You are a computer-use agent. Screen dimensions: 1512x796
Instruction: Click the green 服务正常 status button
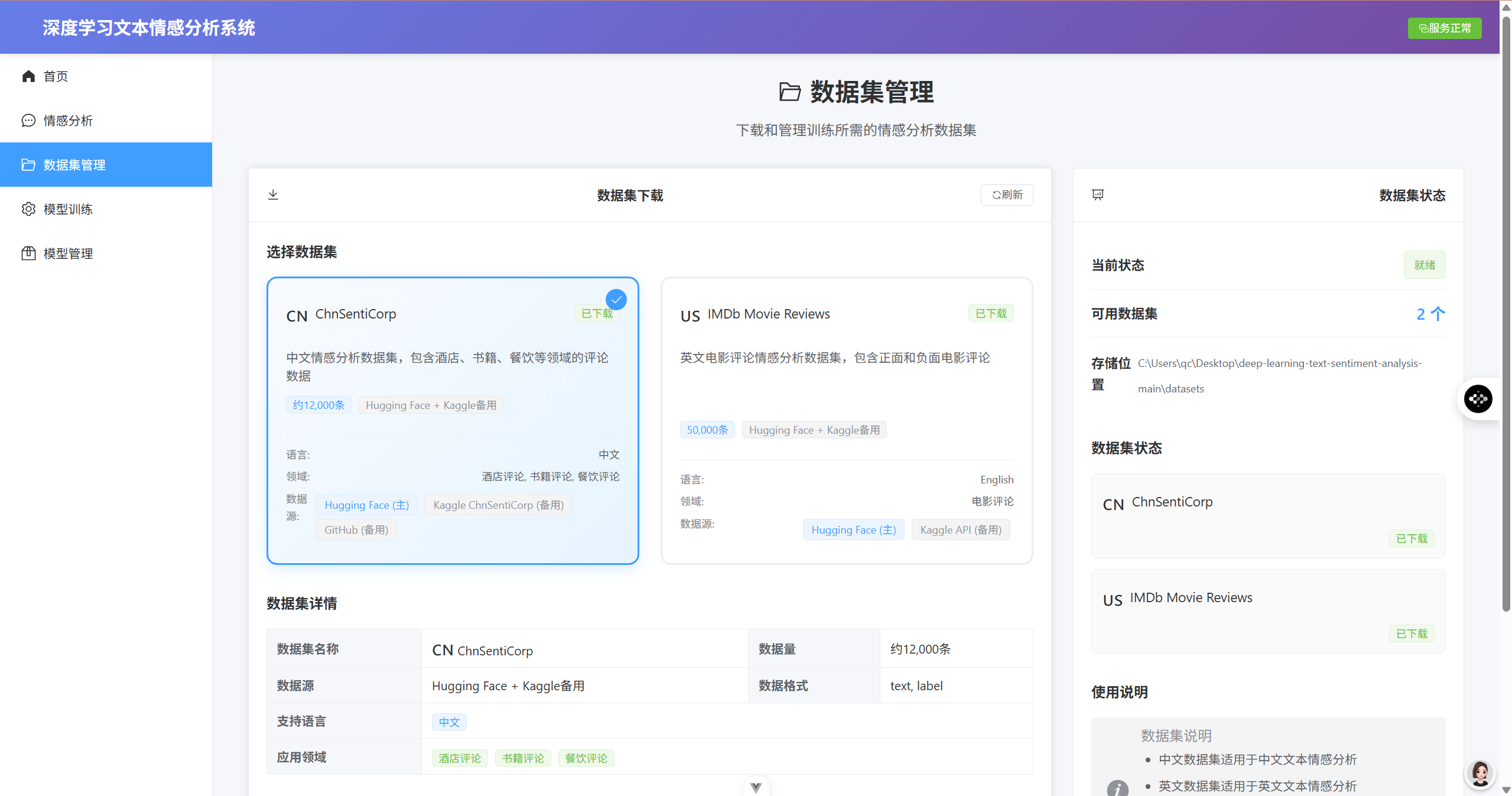point(1444,28)
